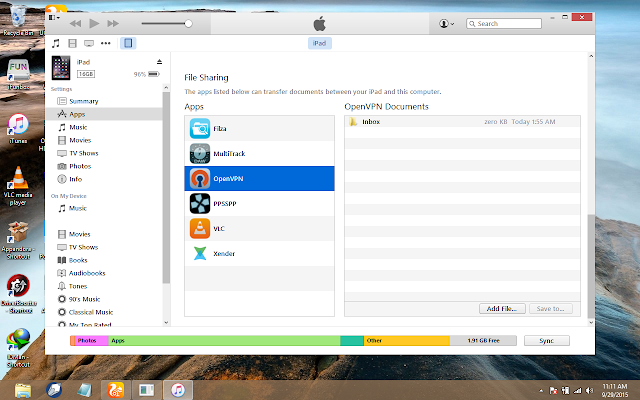Click the main pane vertical scrollbar thumb
This screenshot has height=400, width=640.
point(591,266)
